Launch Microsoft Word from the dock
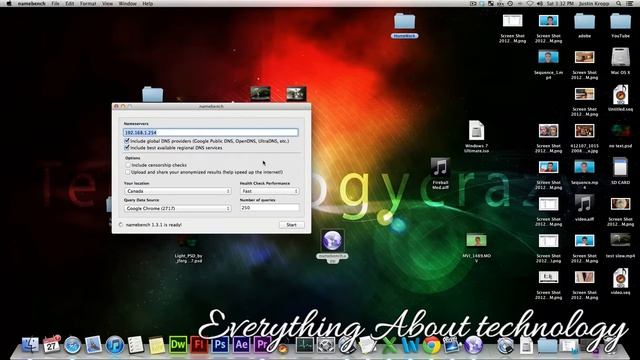Screen dimensions: 640x360 point(410,346)
